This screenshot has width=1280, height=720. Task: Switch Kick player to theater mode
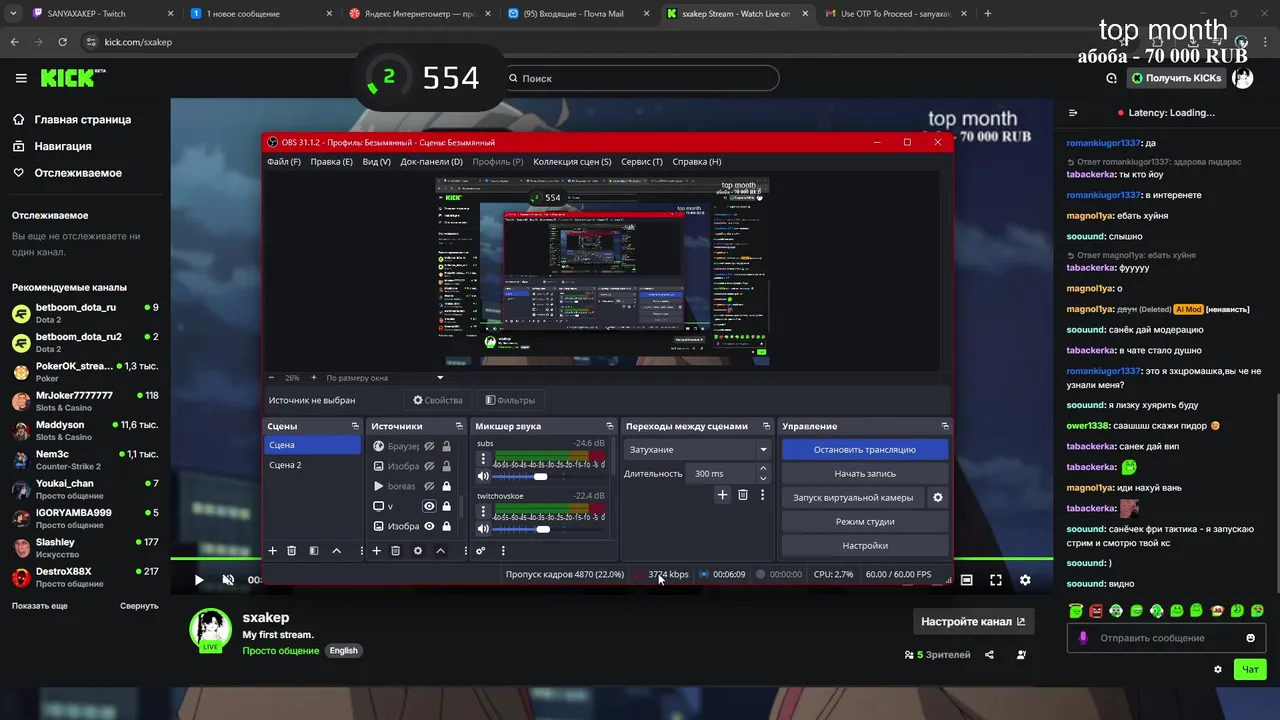point(967,580)
